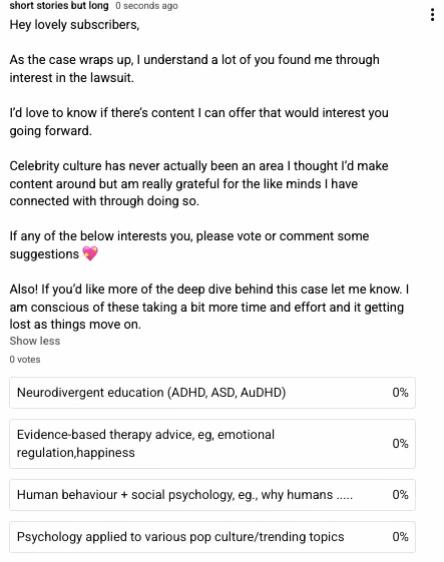The image size is (444, 562).
Task: Click the 'As the case wraps up' paragraph
Action: coord(195,68)
